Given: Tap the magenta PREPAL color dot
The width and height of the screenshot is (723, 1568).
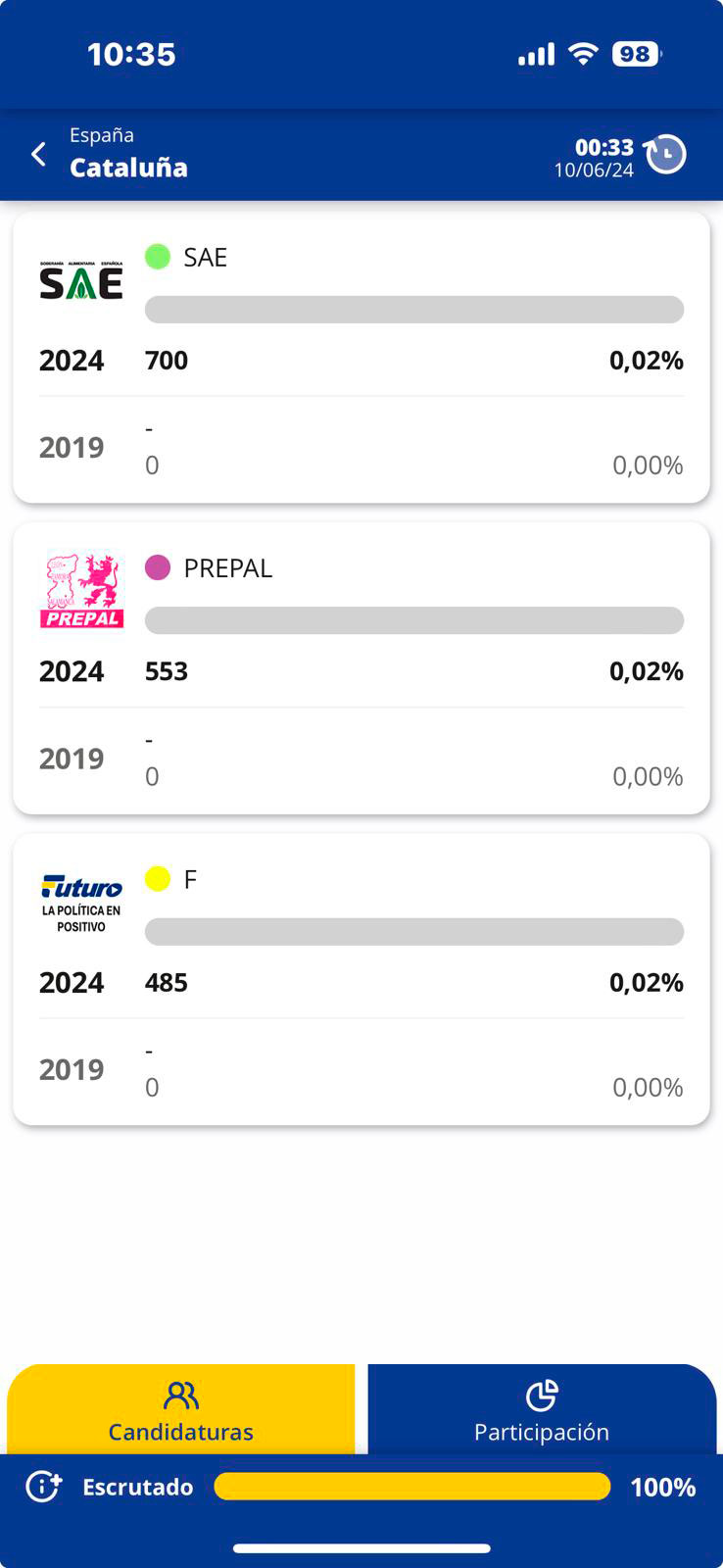Looking at the screenshot, I should [158, 567].
